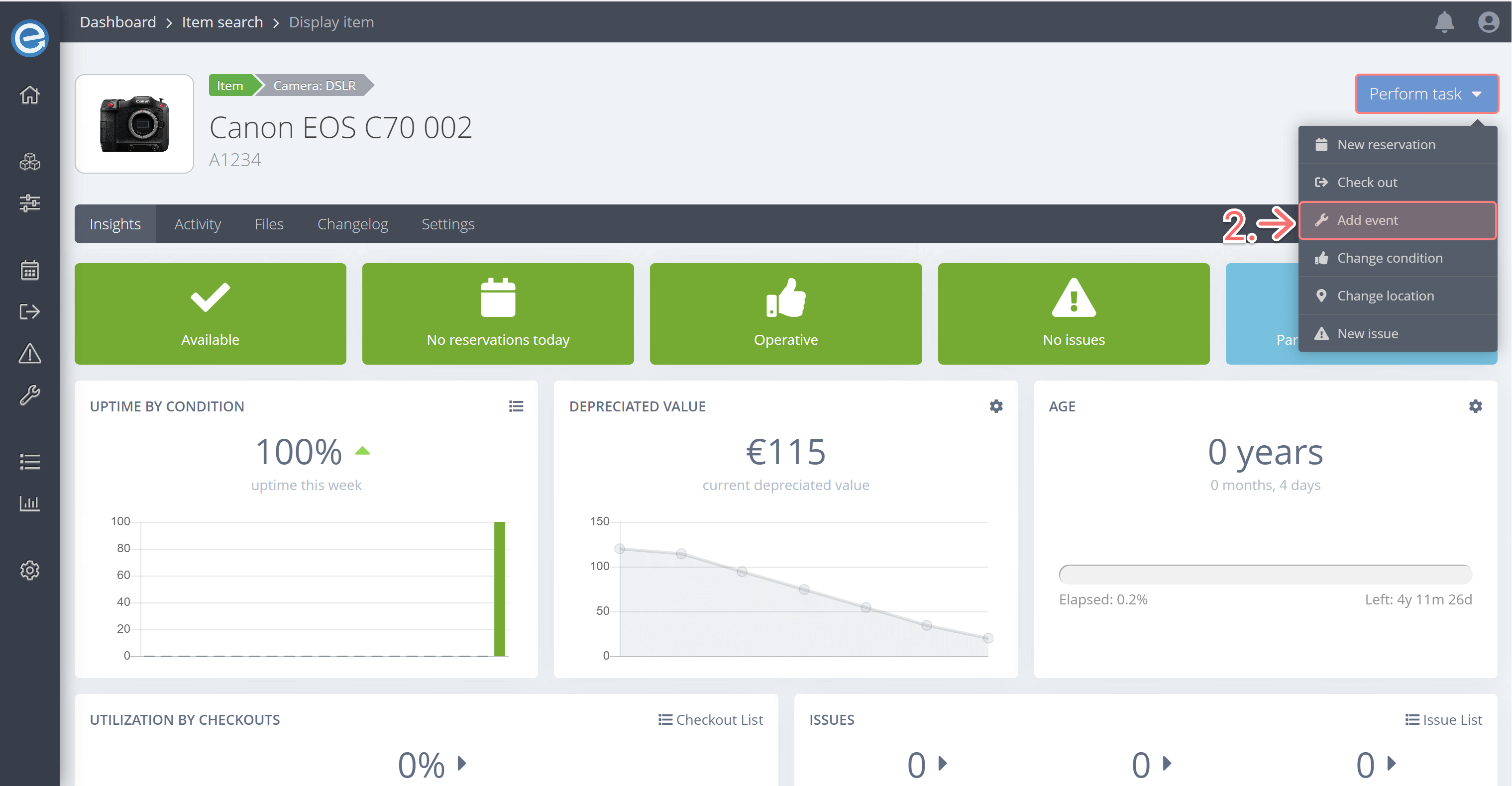Click the Camera: DSLR category tag
Screen dimensions: 1512x786
(x=315, y=86)
